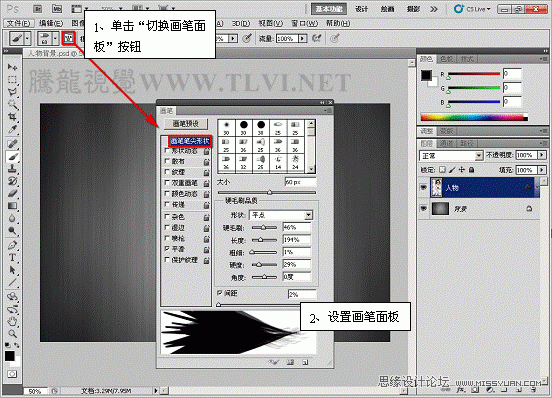Select the Eyedropper tool
This screenshot has height=398, width=552.
[12, 129]
